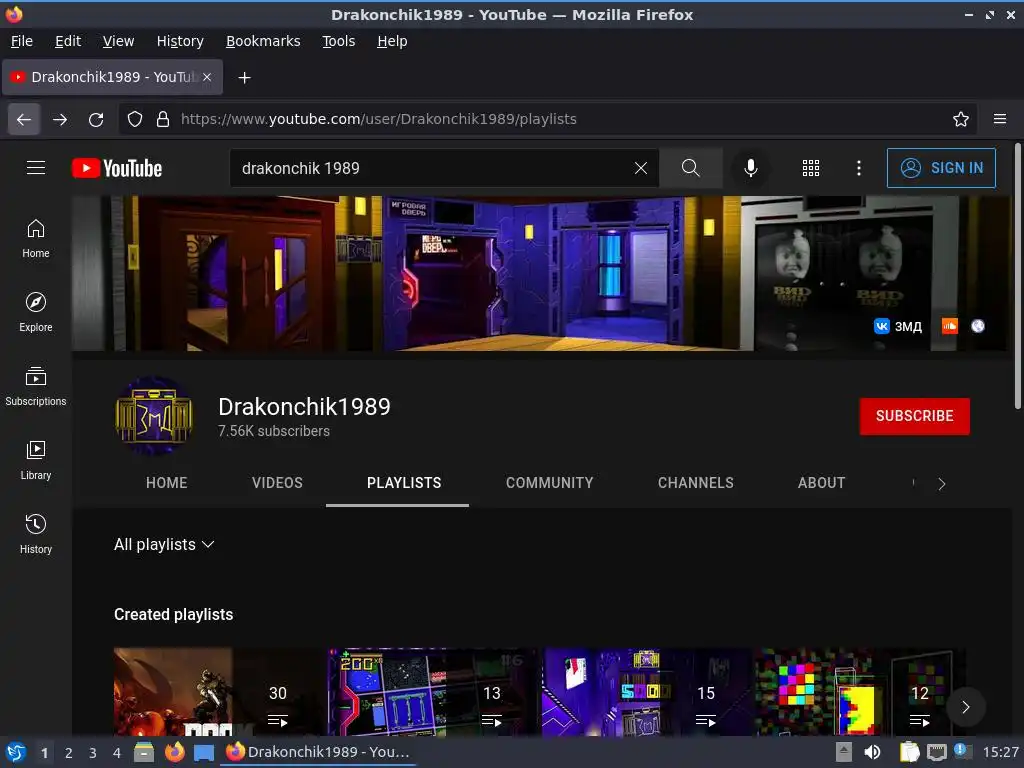The width and height of the screenshot is (1024, 768).
Task: Click the page vertical scrollbar
Action: [x=1017, y=276]
